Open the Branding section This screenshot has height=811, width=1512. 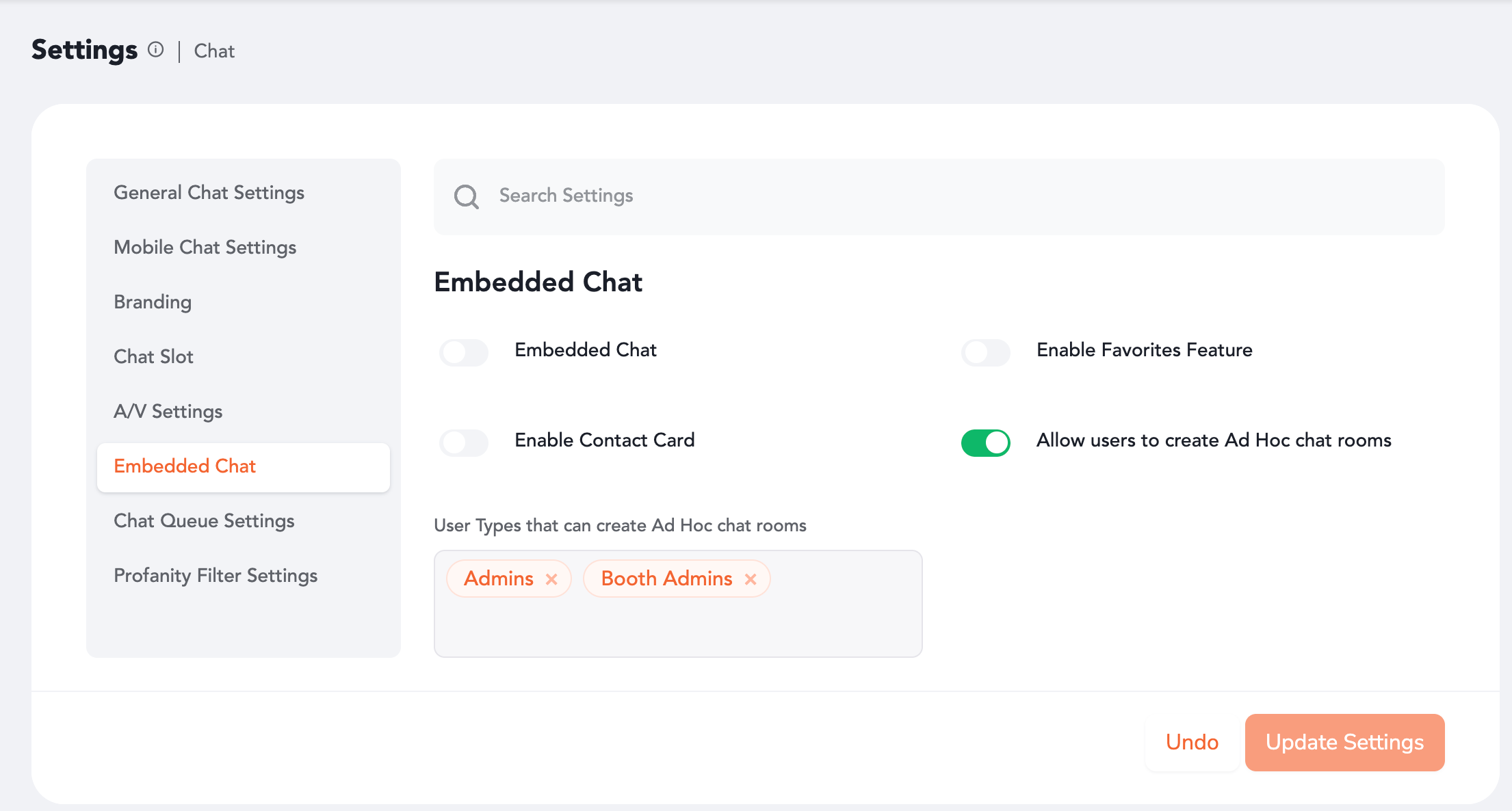tap(153, 302)
